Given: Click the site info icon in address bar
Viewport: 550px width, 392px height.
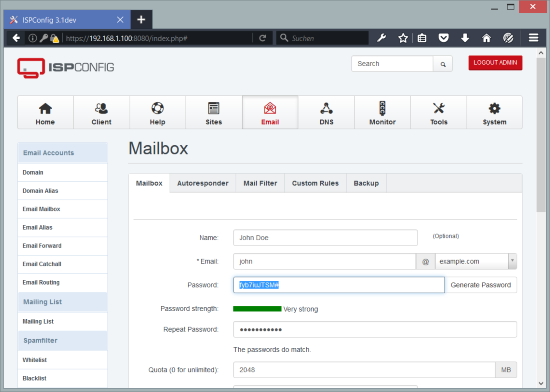Looking at the screenshot, I should [x=32, y=38].
